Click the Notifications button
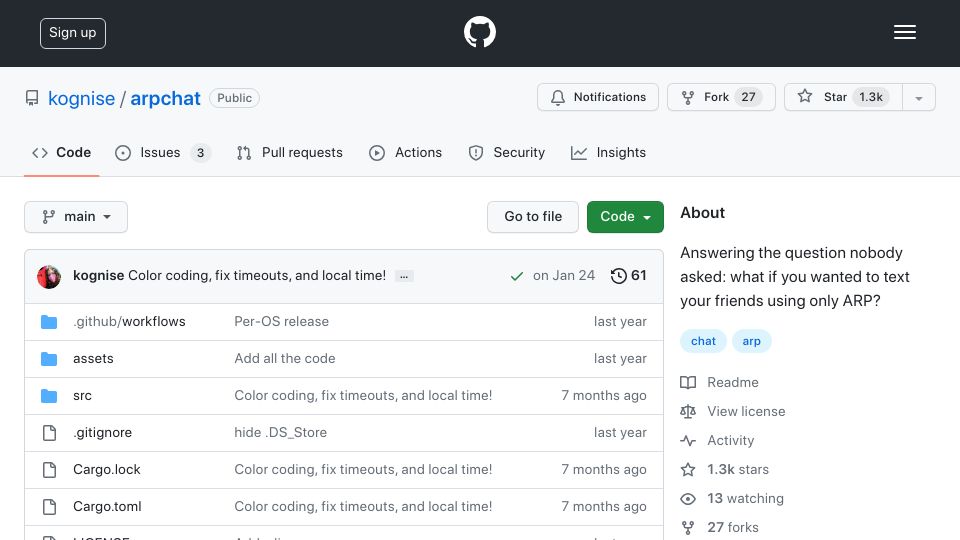The width and height of the screenshot is (960, 540). [x=598, y=97]
